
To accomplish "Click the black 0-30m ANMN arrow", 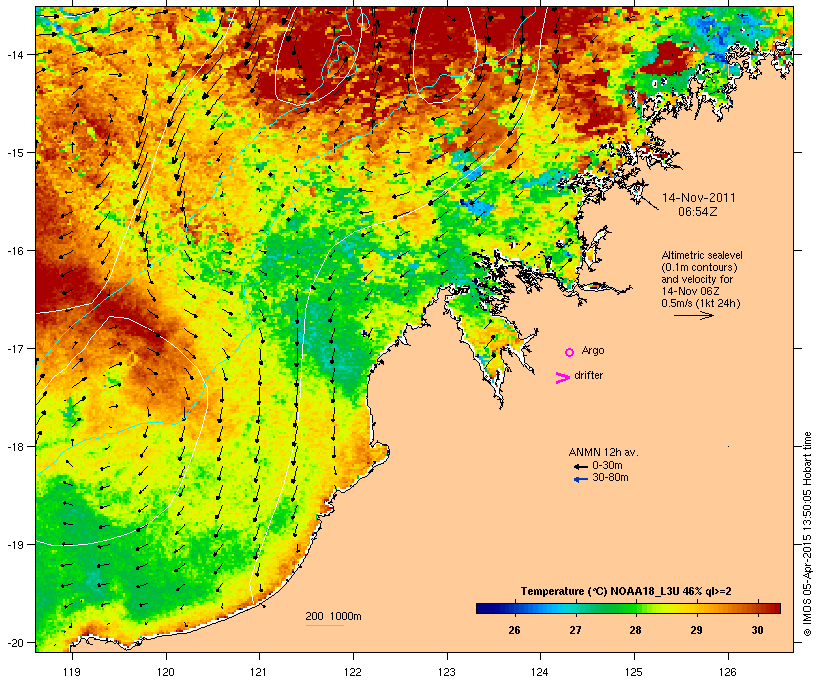I will pyautogui.click(x=580, y=467).
